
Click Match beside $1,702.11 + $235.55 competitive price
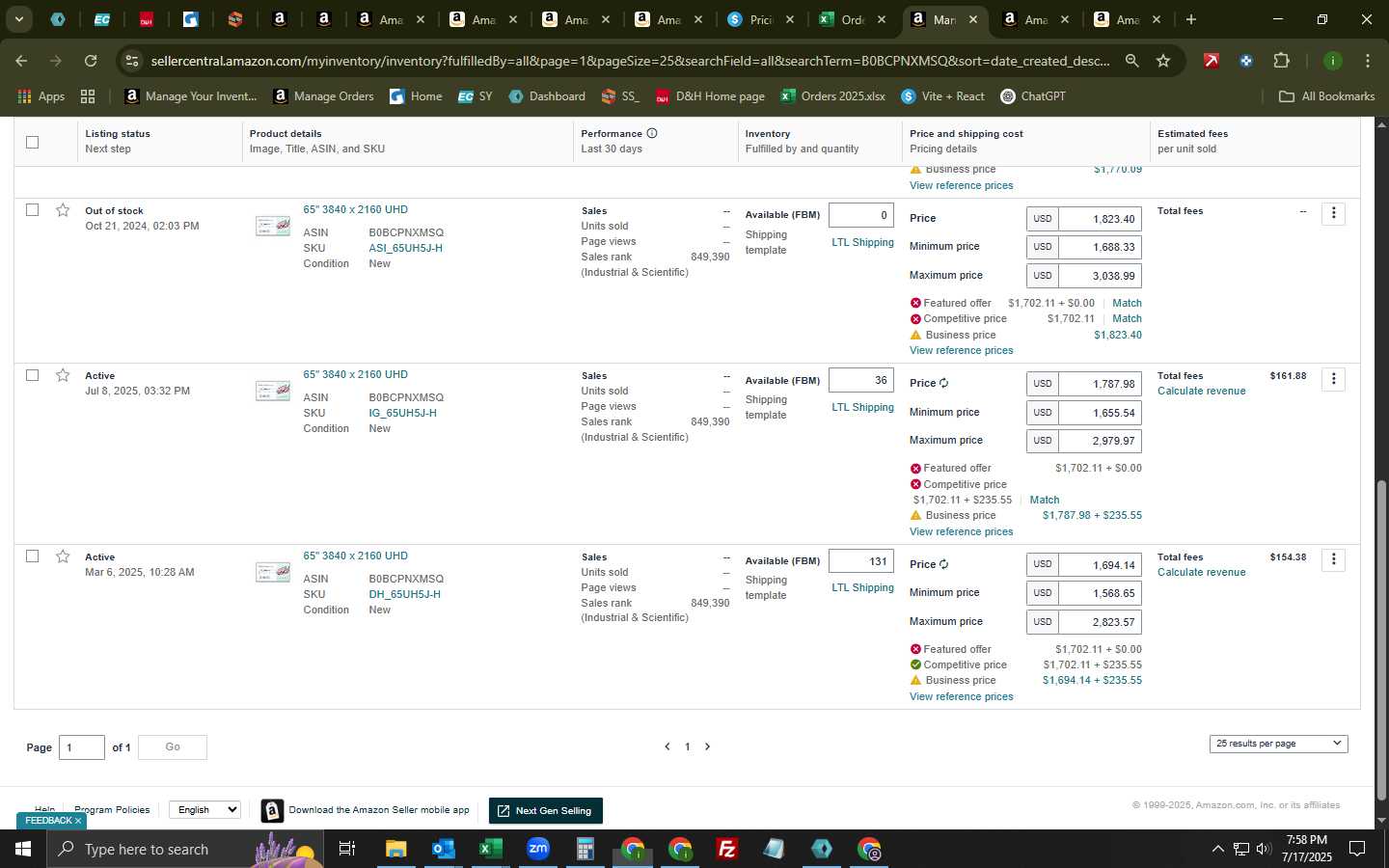pos(1045,500)
